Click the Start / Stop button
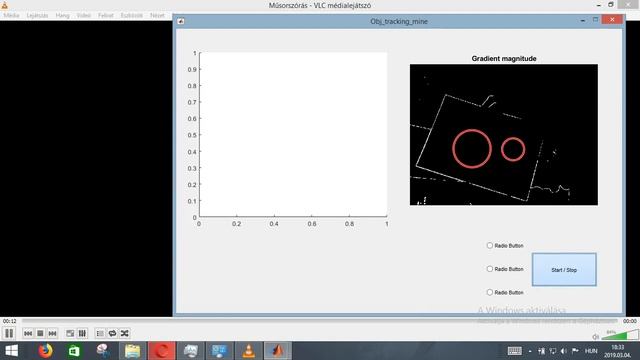This screenshot has height=360, width=640. (564, 269)
